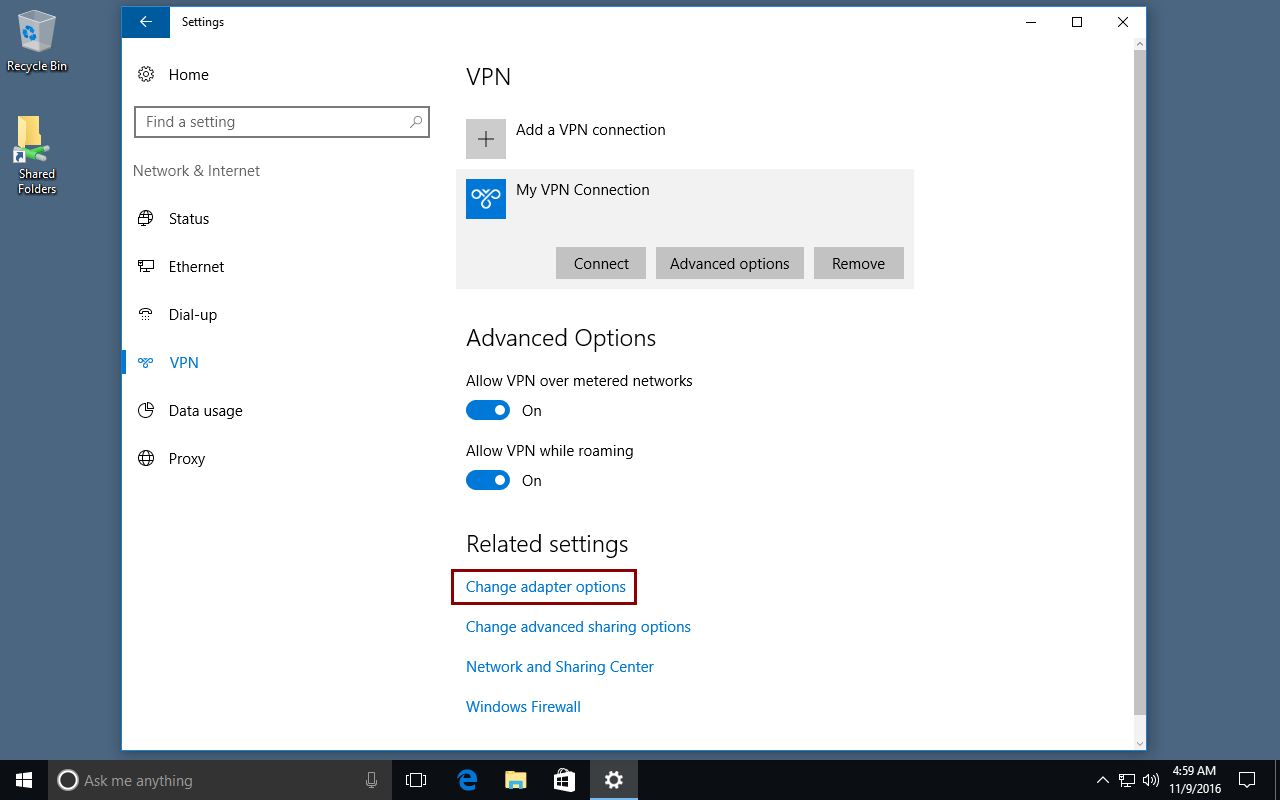
Task: Toggle Allow VPN while roaming
Action: coord(488,480)
